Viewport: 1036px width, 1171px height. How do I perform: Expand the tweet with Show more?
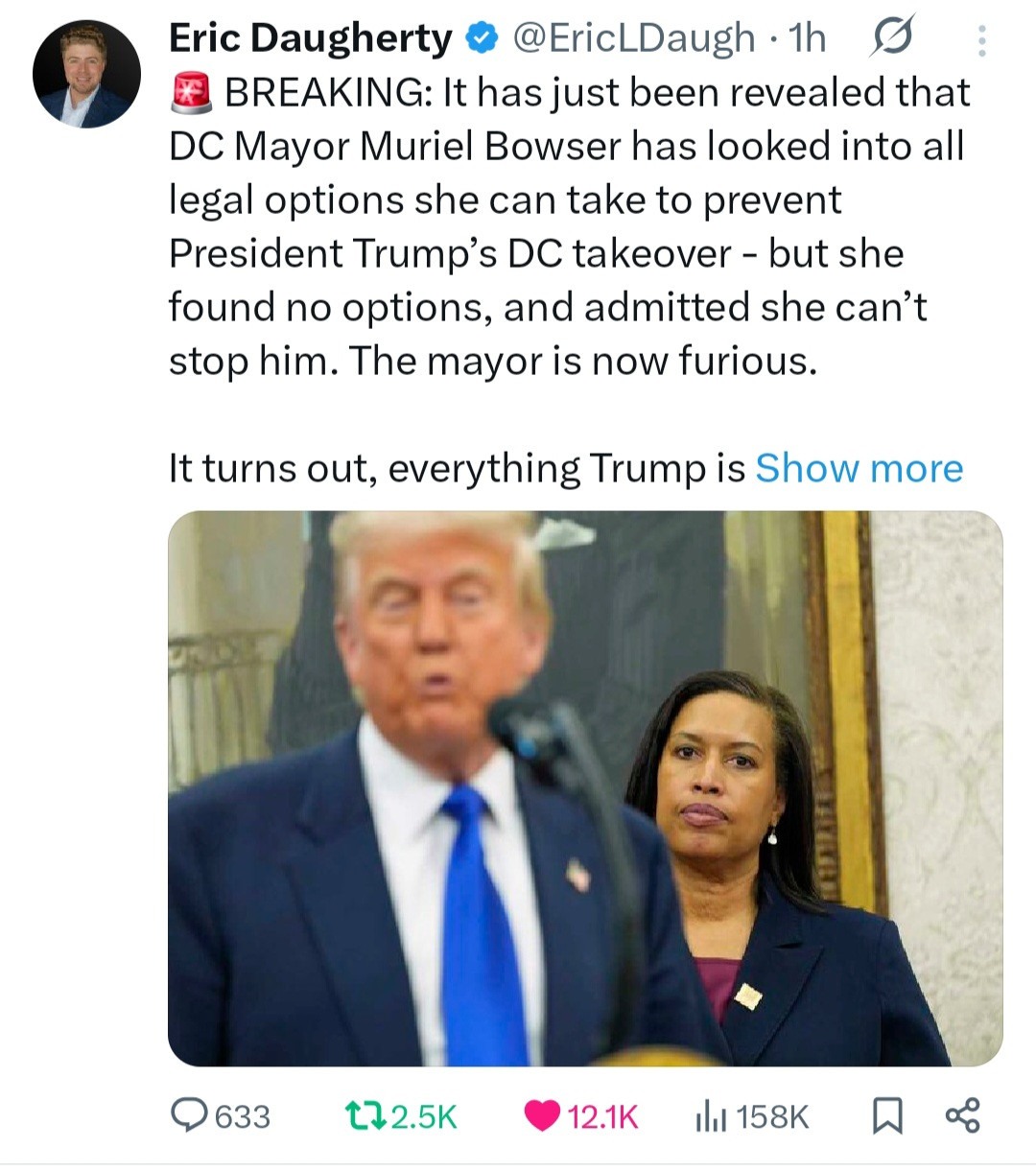click(859, 468)
